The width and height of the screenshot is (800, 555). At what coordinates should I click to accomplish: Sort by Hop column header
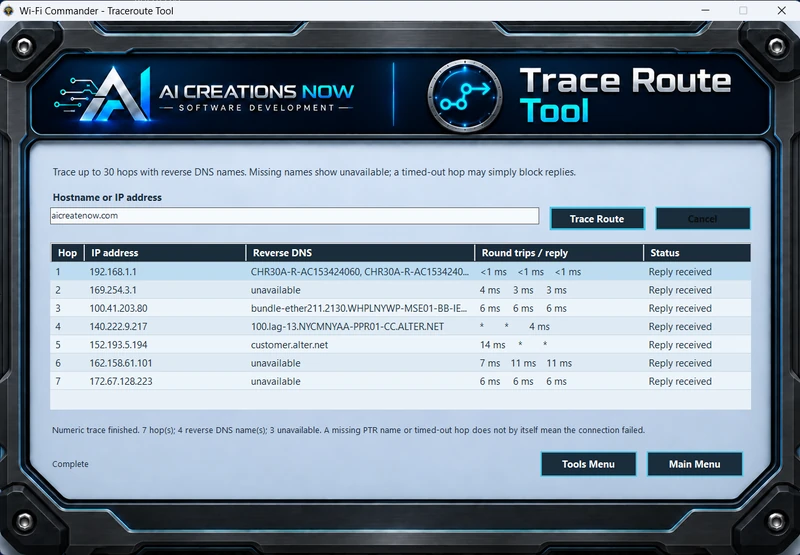(x=67, y=253)
